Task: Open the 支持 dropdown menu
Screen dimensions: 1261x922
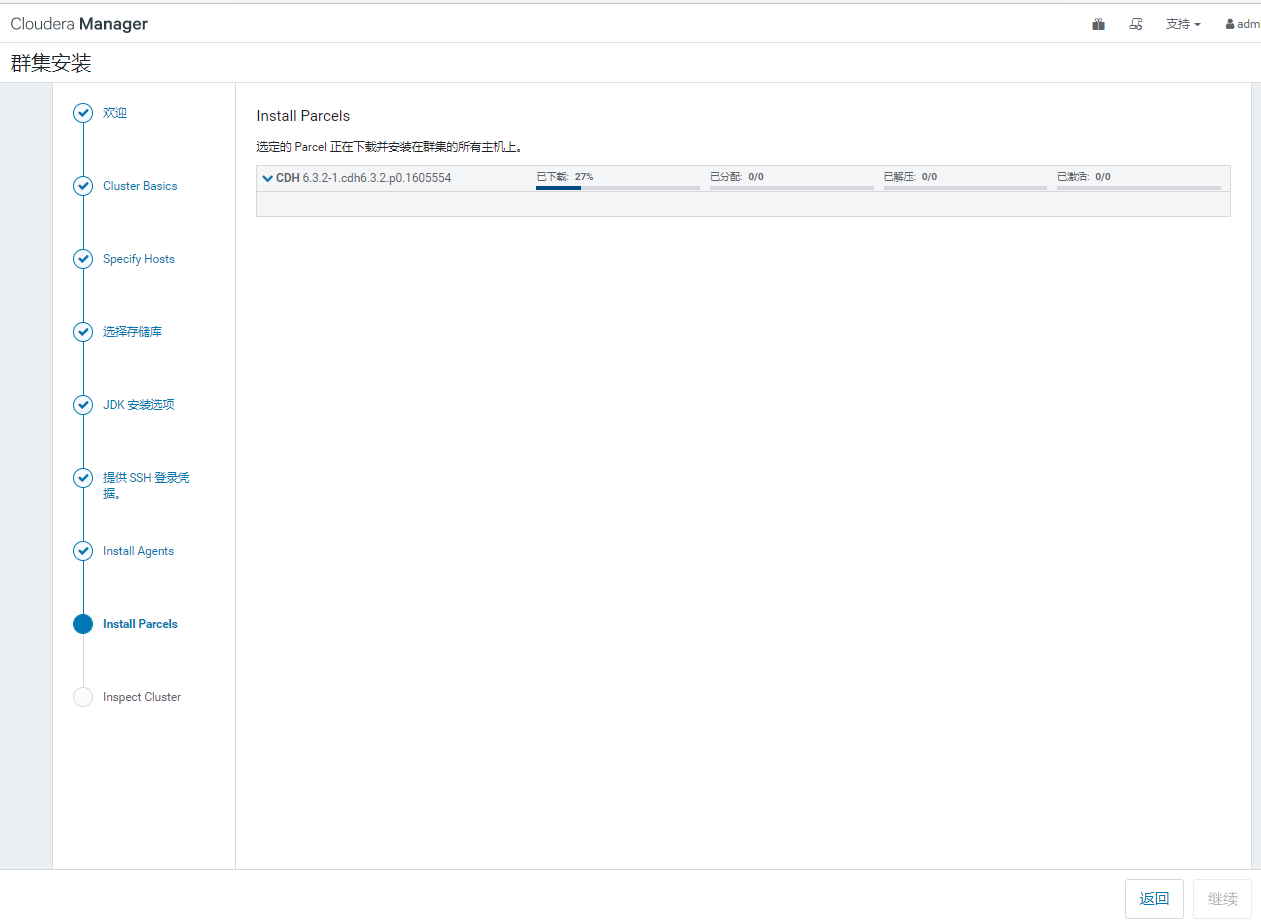Action: [x=1183, y=24]
